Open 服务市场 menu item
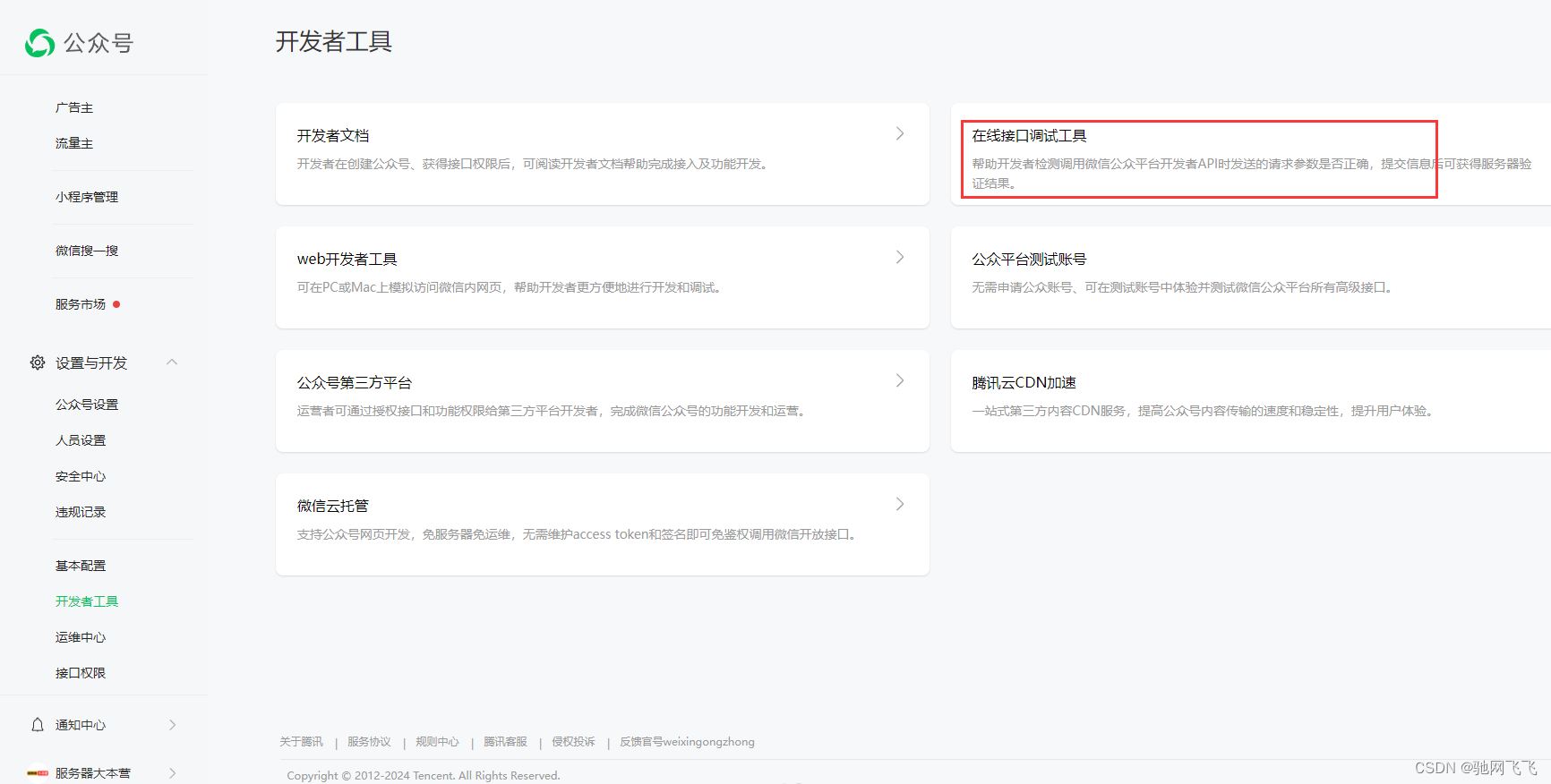1551x784 pixels. click(x=81, y=304)
